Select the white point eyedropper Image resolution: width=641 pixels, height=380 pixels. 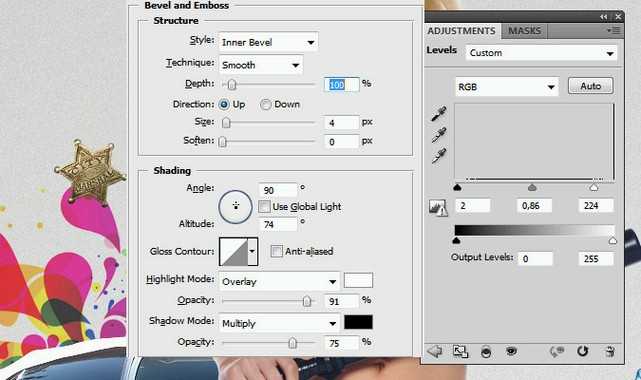coord(439,156)
